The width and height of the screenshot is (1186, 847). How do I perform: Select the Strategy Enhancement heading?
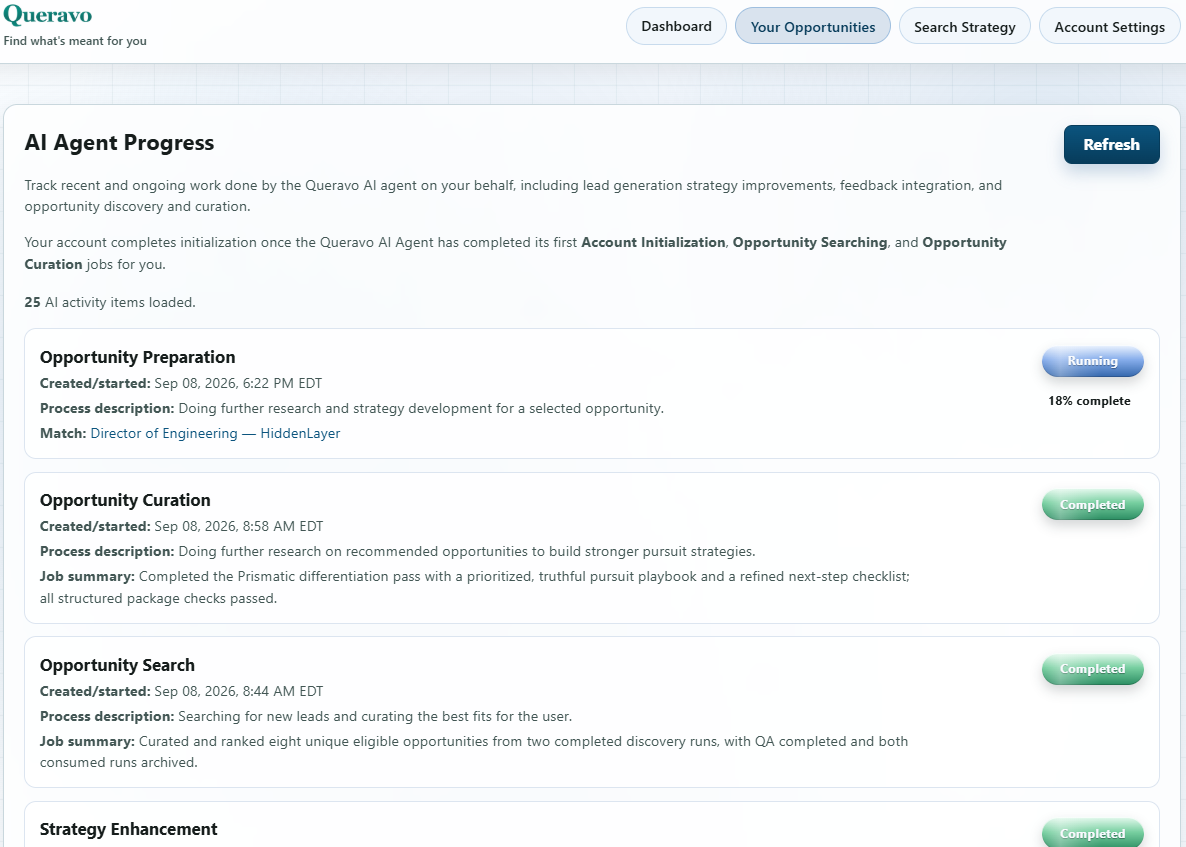tap(129, 829)
